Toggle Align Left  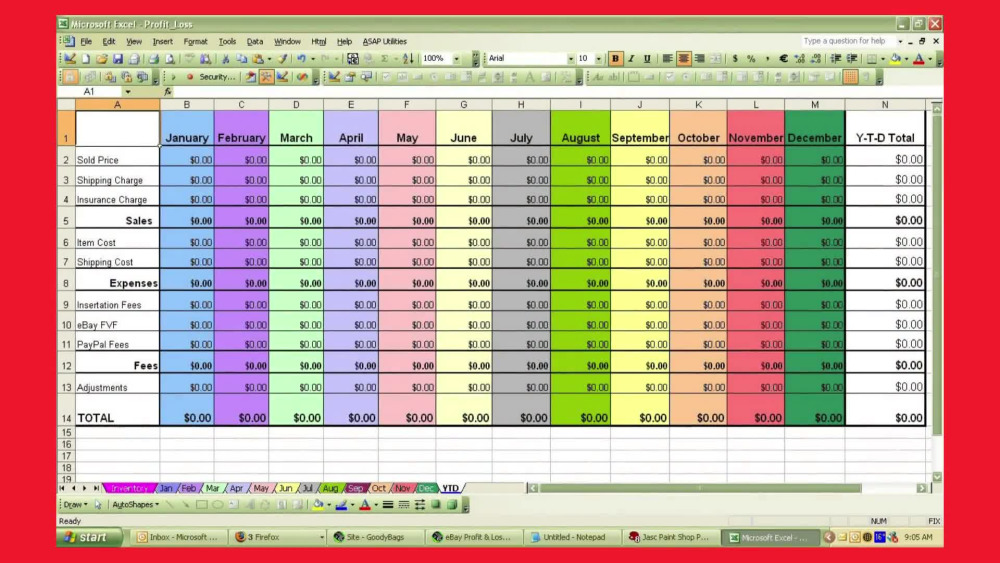(667, 59)
